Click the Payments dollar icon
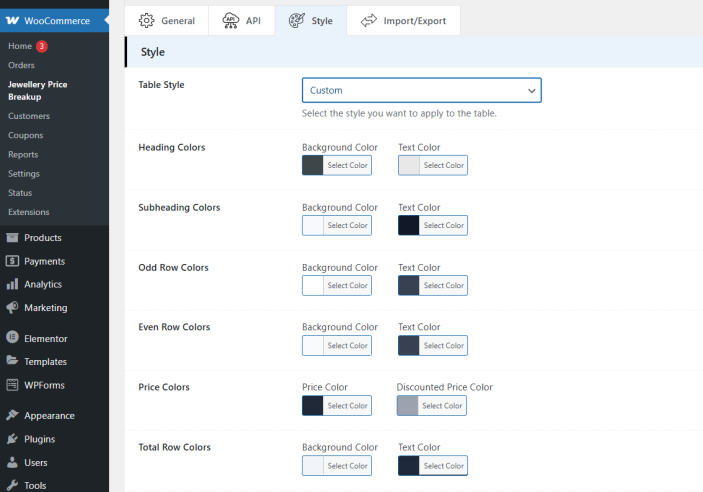703x492 pixels. [12, 261]
